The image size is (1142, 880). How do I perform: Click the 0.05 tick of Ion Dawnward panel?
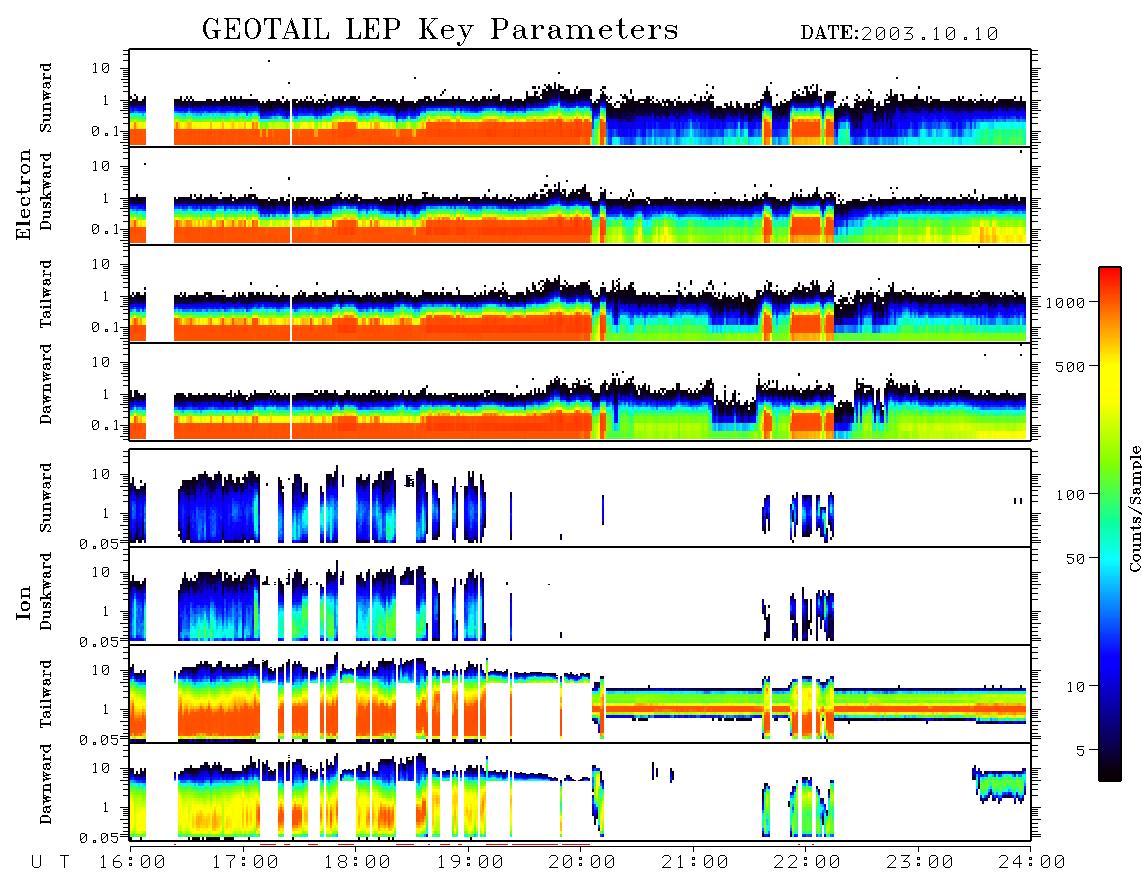pyautogui.click(x=99, y=838)
